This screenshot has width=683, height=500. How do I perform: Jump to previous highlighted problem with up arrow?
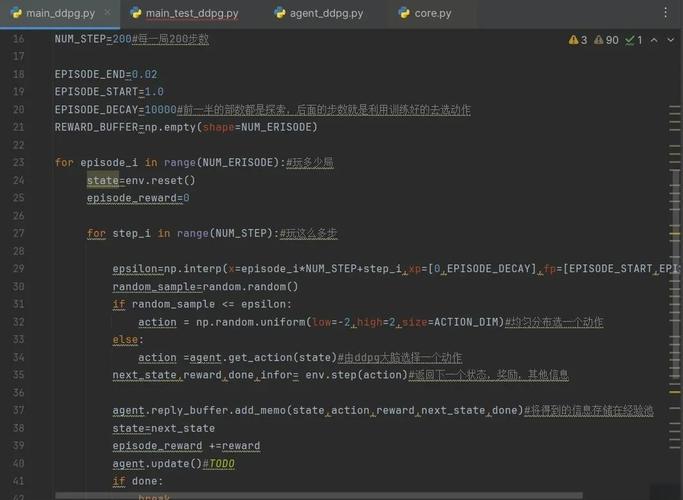(x=655, y=40)
